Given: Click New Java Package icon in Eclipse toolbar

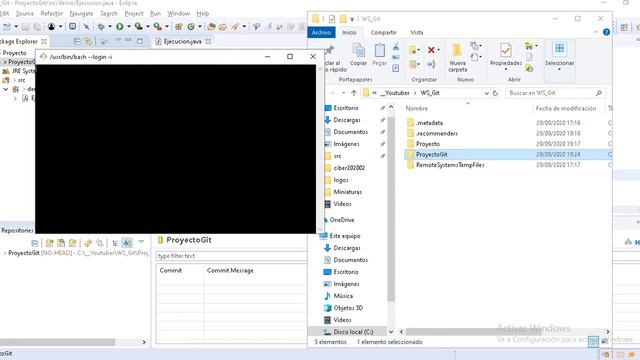Looking at the screenshot, I should [x=179, y=27].
